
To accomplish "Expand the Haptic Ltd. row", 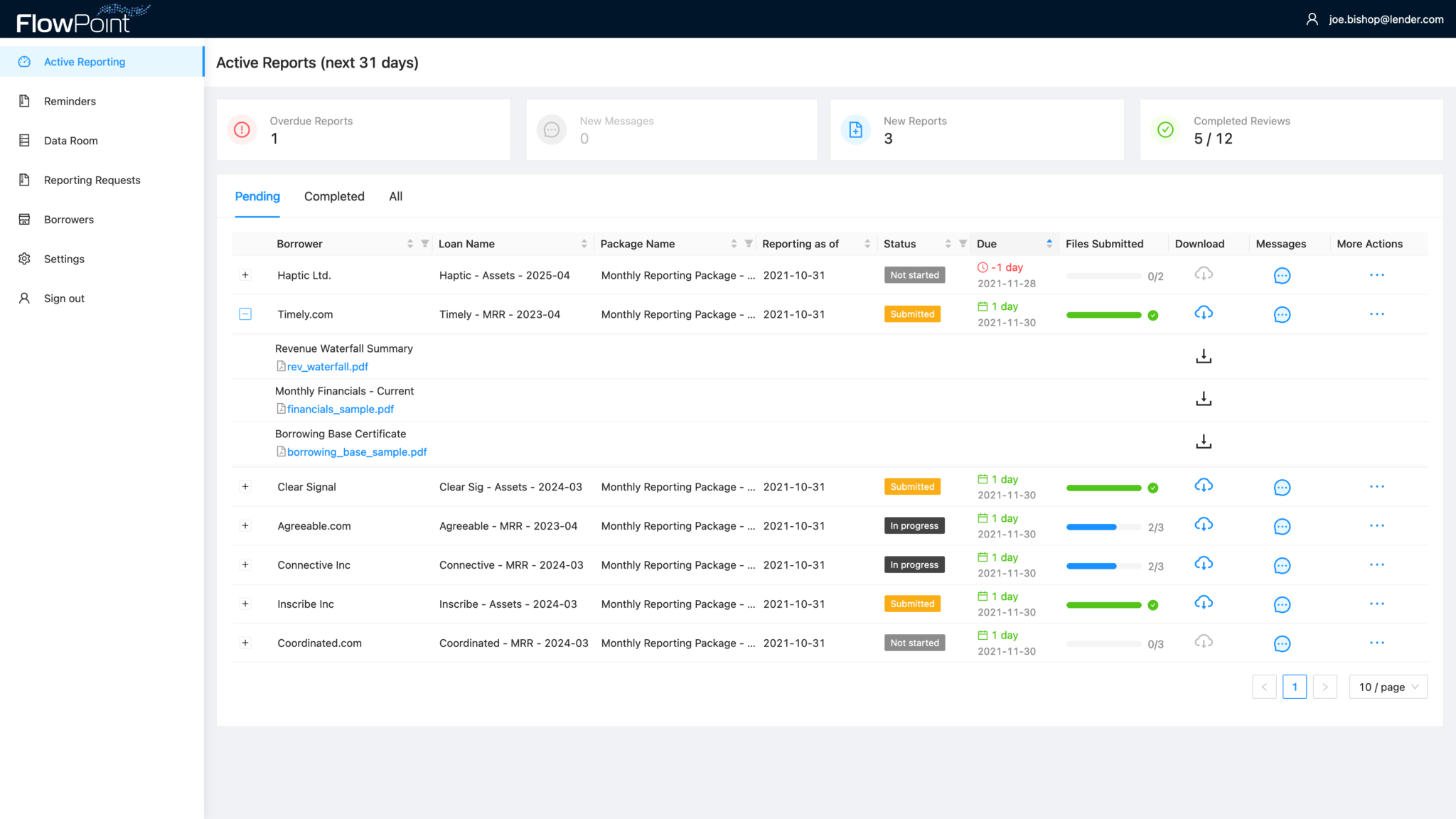I will click(245, 275).
